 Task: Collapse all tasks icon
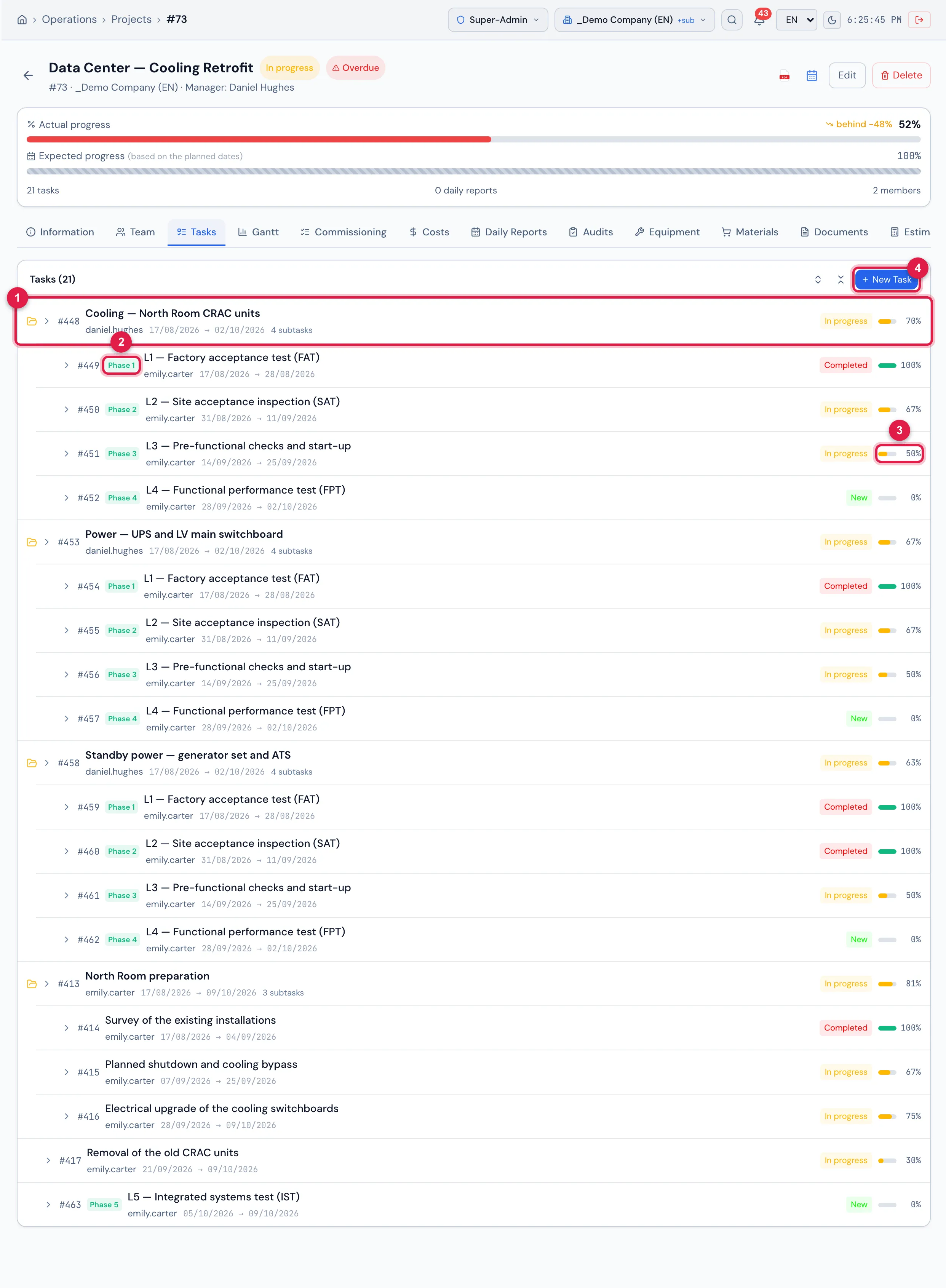(841, 280)
